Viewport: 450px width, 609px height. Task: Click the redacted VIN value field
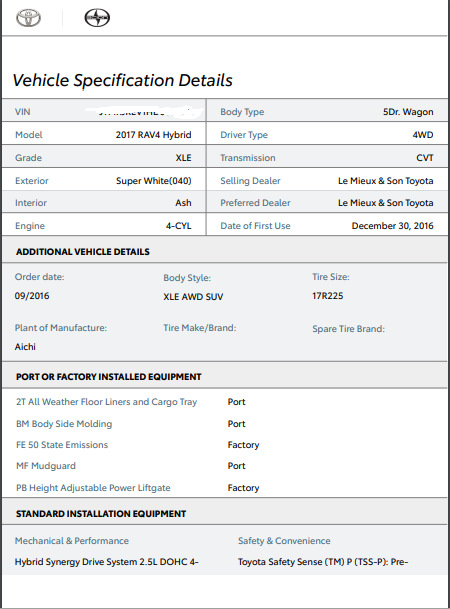pyautogui.click(x=144, y=112)
